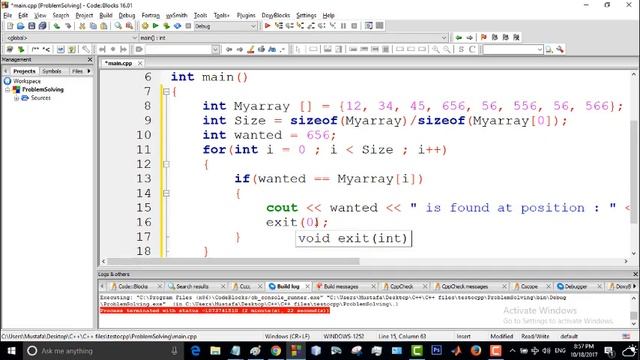Click the red process terminated log line
This screenshot has width=640, height=360.
click(x=215, y=311)
